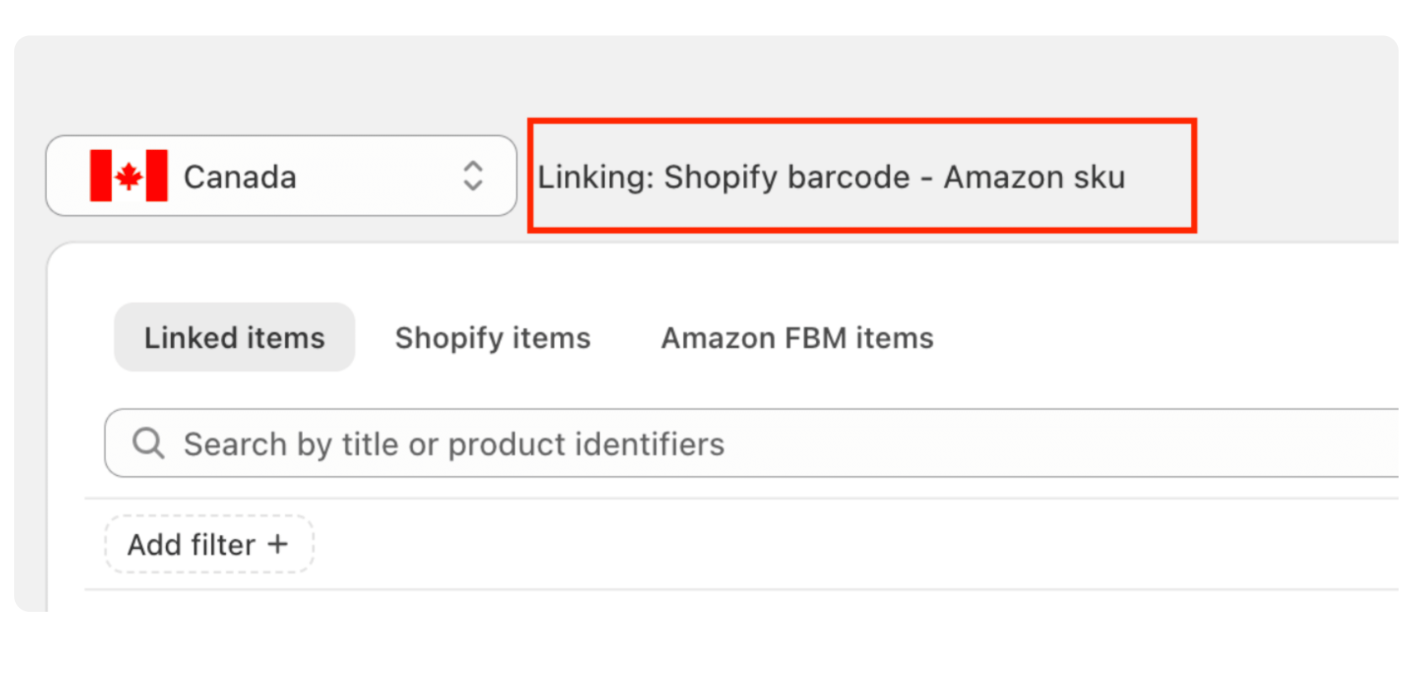
Task: Click the Shopify barcode words in linking label
Action: pos(787,177)
